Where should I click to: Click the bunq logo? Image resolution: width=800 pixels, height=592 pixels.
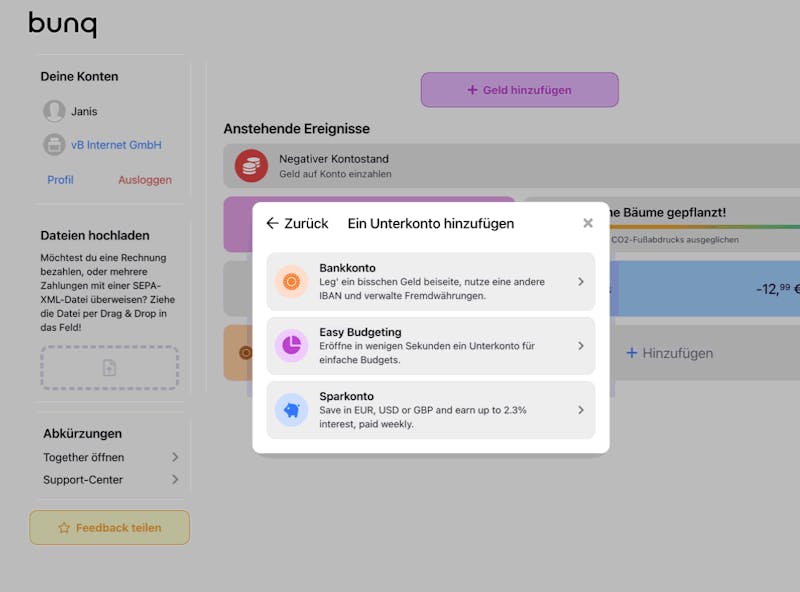(62, 24)
